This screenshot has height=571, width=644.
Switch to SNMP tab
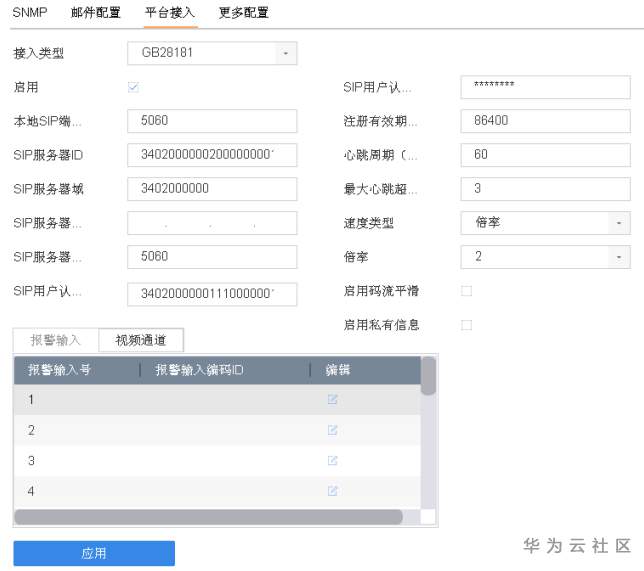[30, 12]
